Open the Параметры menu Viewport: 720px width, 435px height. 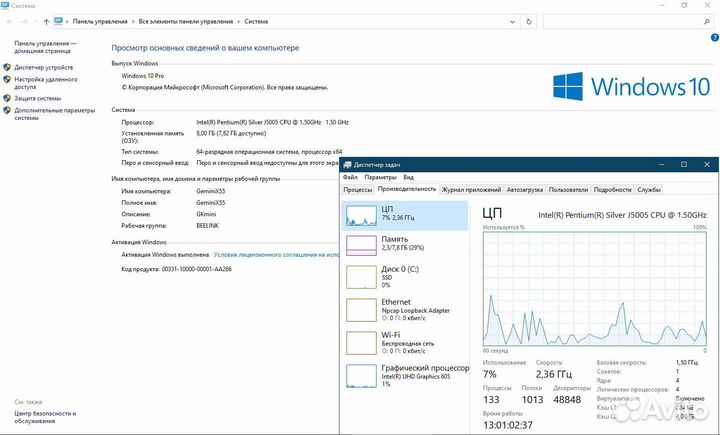click(x=380, y=177)
